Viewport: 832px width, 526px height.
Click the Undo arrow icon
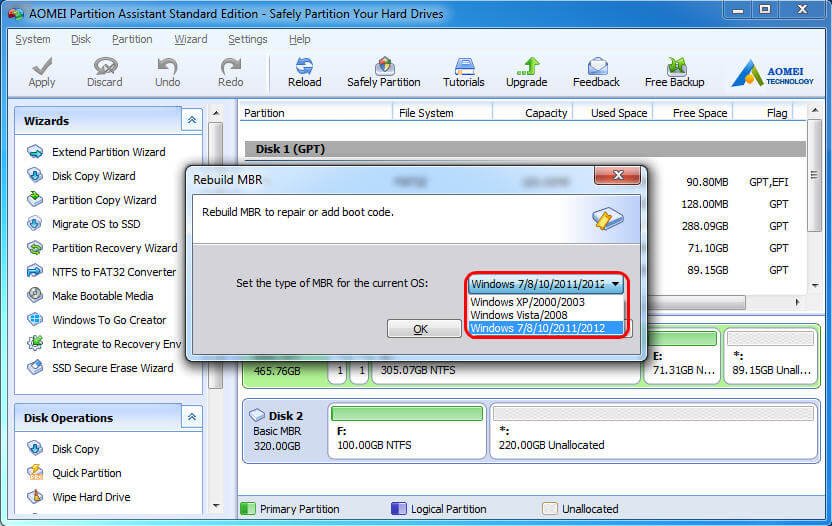click(x=168, y=66)
